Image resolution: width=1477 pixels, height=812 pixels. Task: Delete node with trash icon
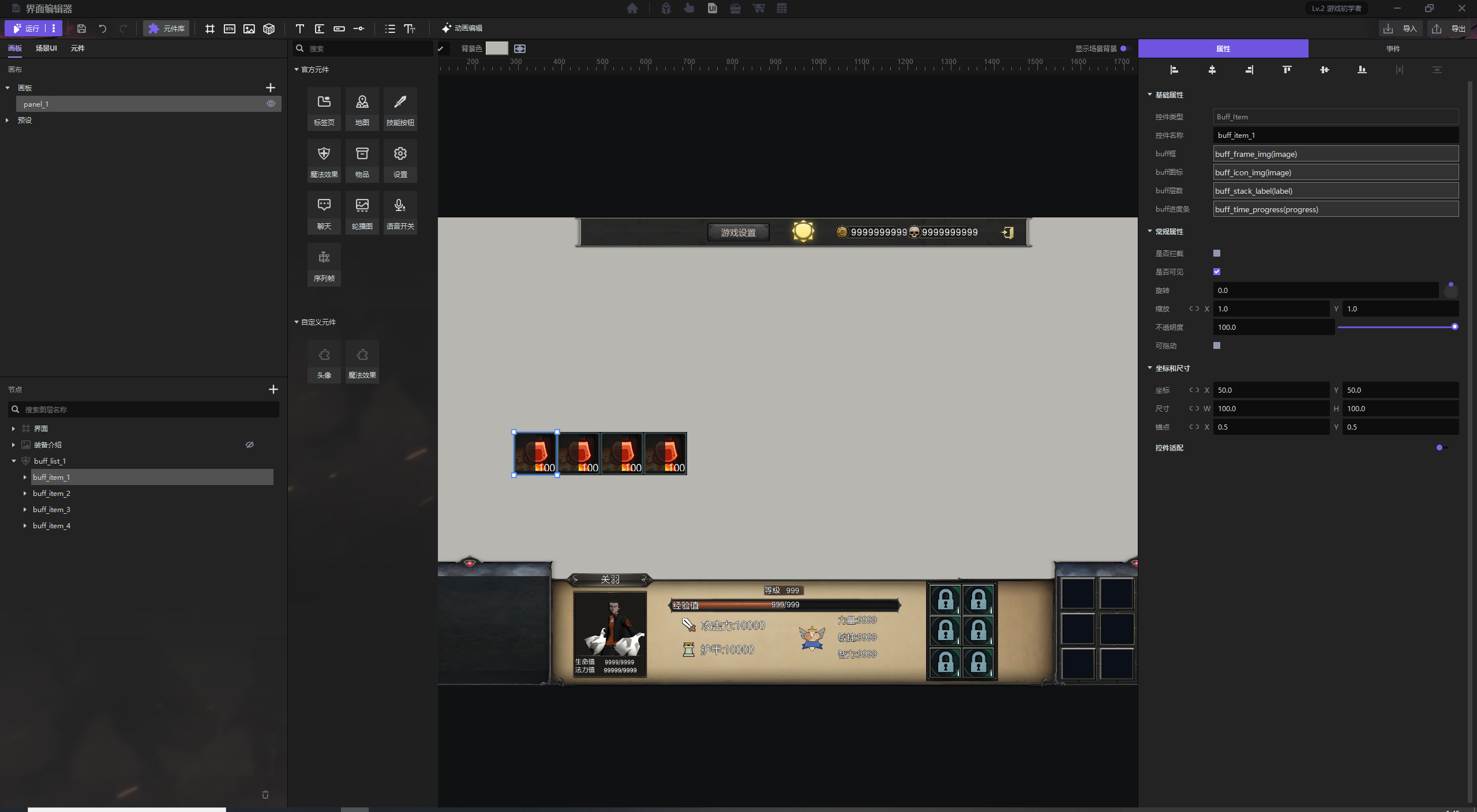click(265, 795)
